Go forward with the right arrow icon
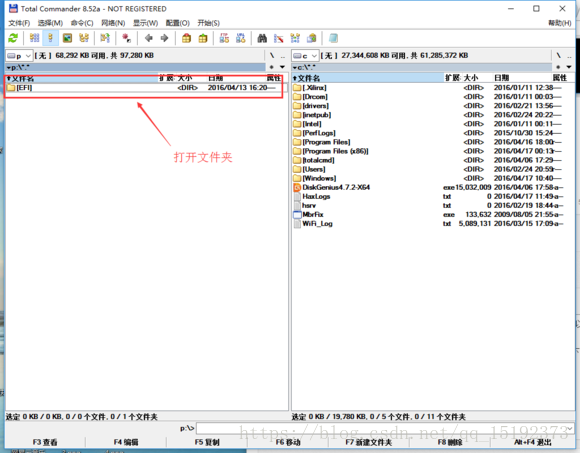This screenshot has height=453, width=580. (x=165, y=38)
